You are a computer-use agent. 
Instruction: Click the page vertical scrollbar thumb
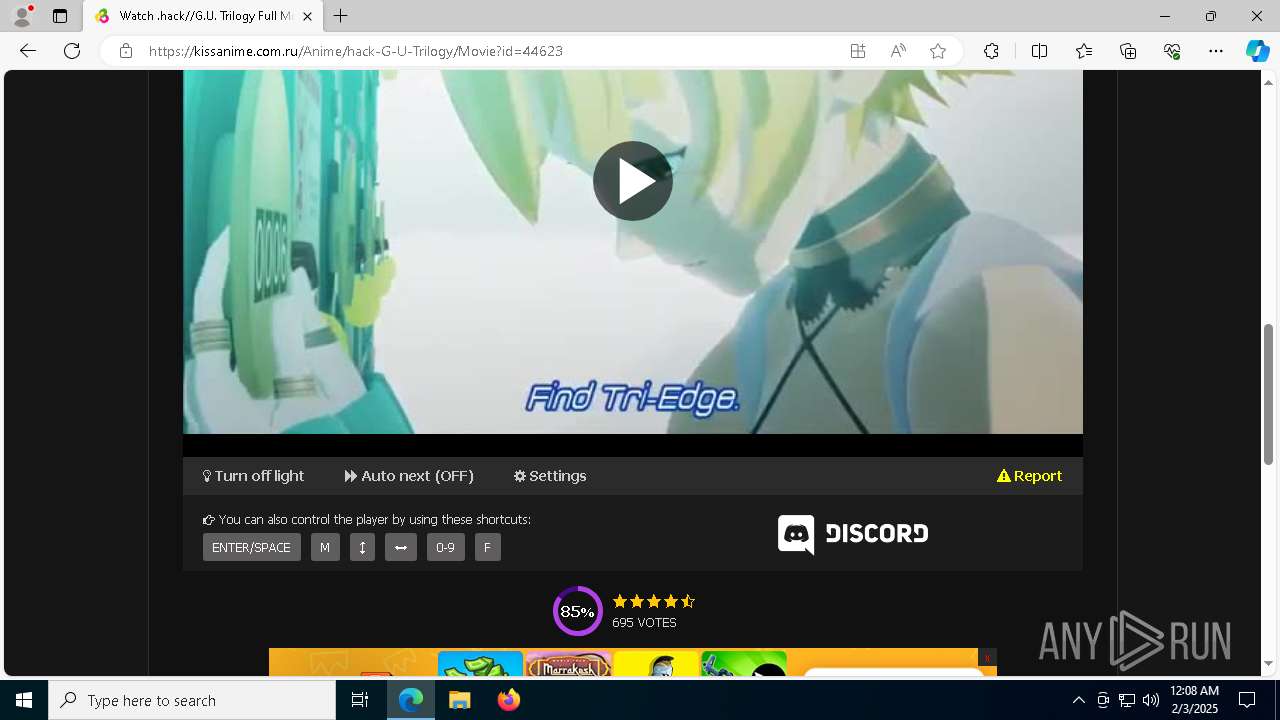pos(1269,395)
